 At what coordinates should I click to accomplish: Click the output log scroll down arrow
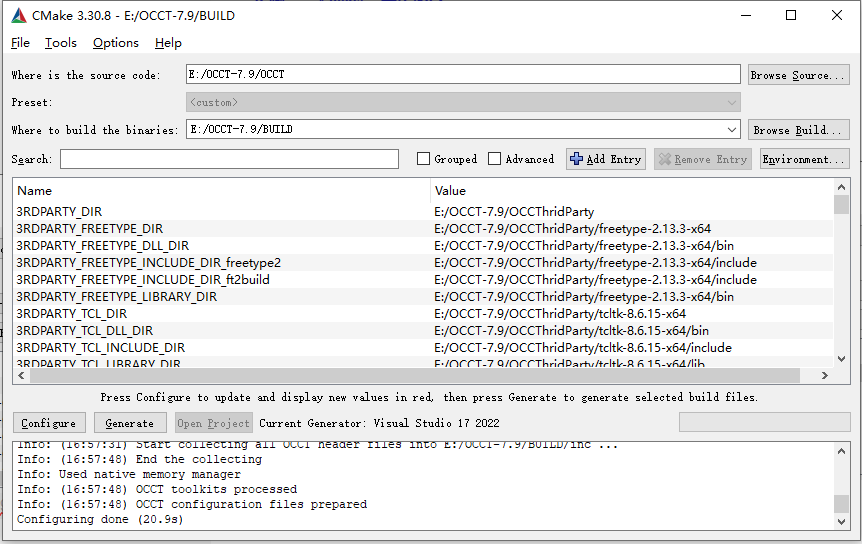[841, 521]
